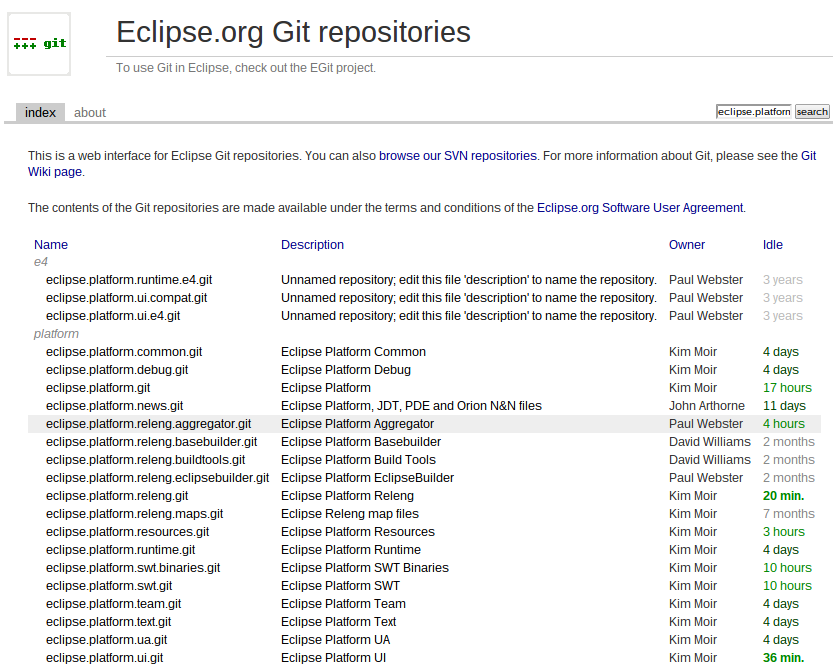The height and width of the screenshot is (664, 833).
Task: Click the 'Eclipse Platform SWT Binaries' description
Action: [x=365, y=568]
